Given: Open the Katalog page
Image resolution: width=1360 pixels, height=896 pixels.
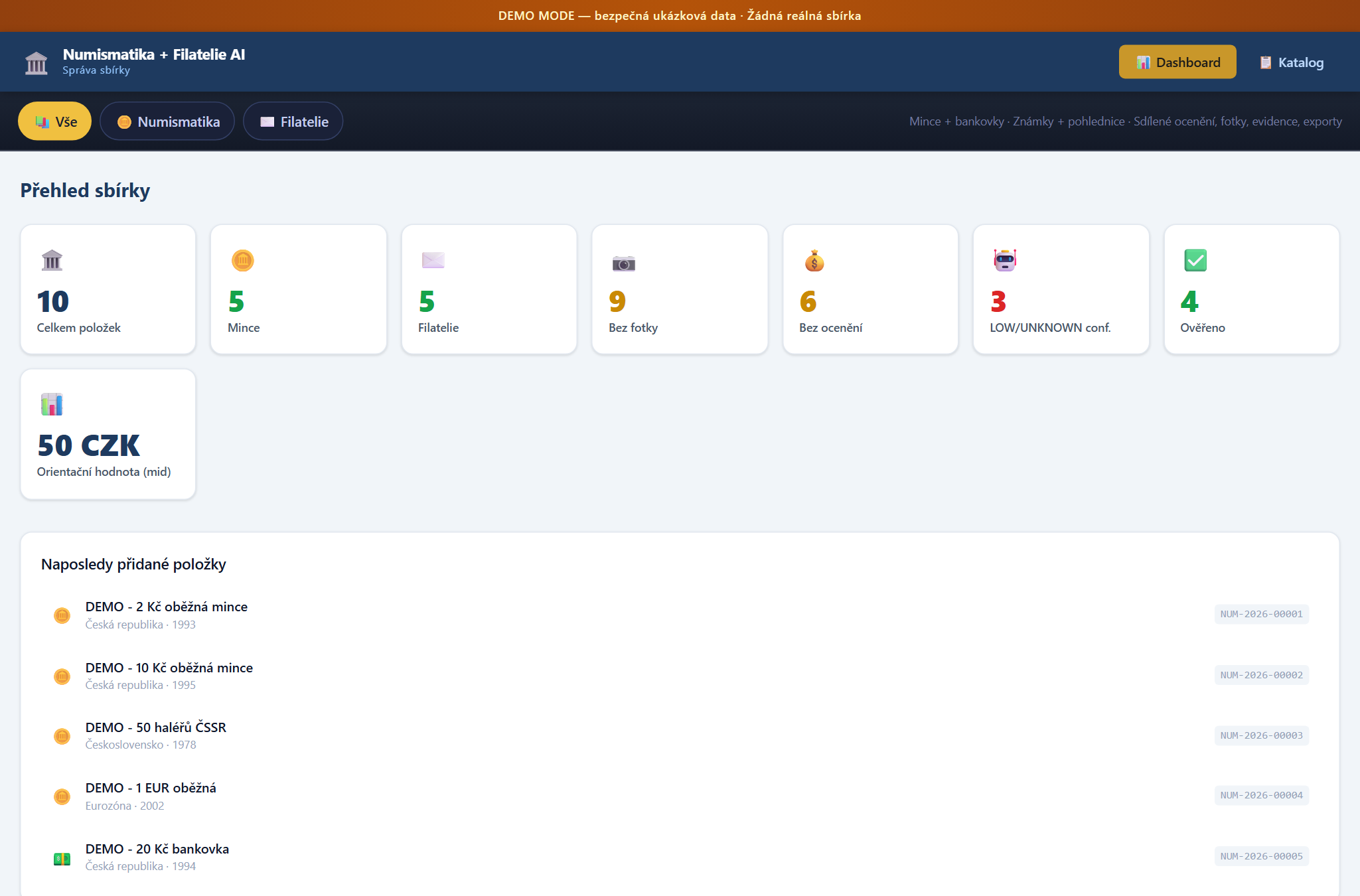Looking at the screenshot, I should (1292, 62).
